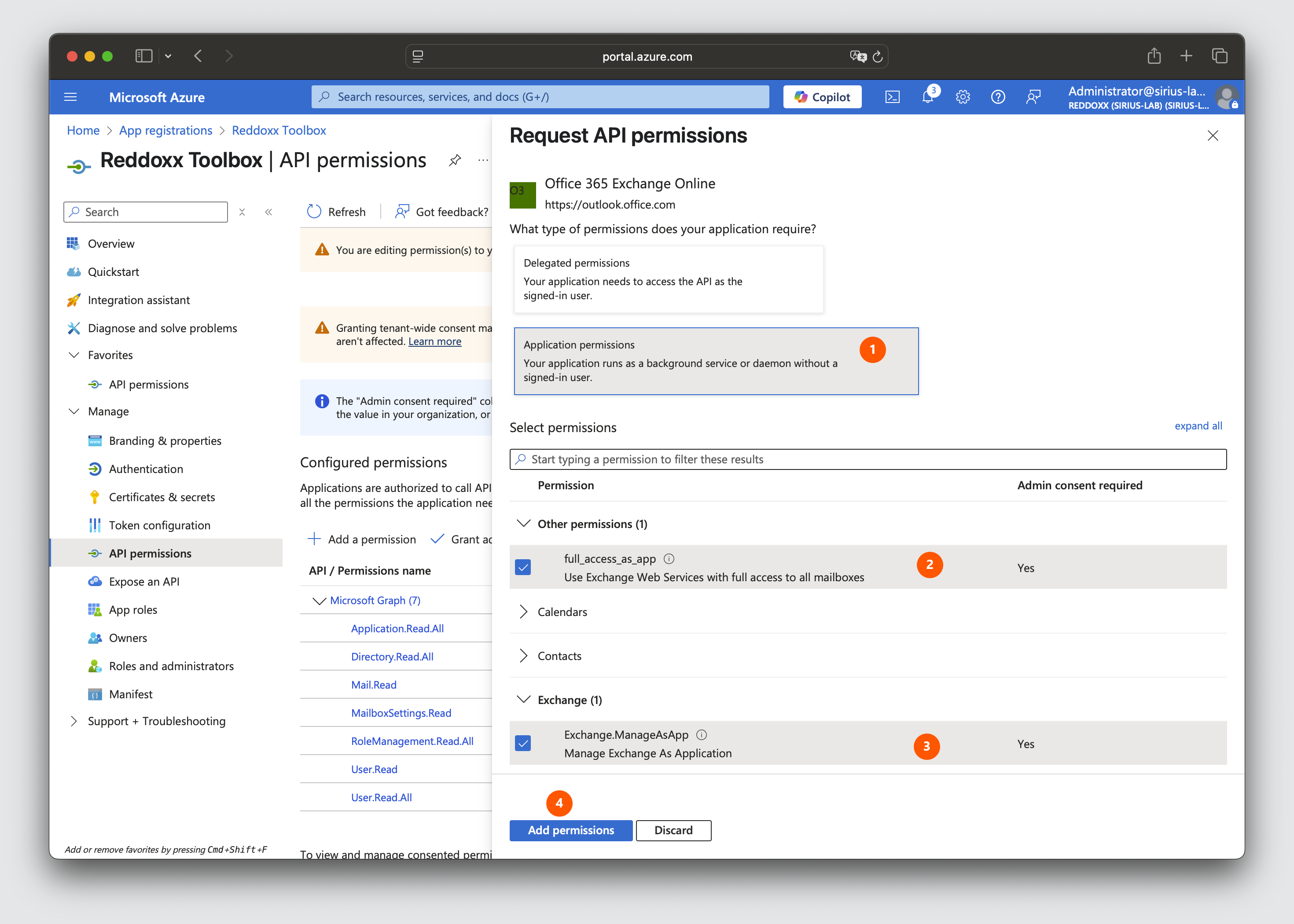Clear the sidebar search with X icon

click(242, 212)
